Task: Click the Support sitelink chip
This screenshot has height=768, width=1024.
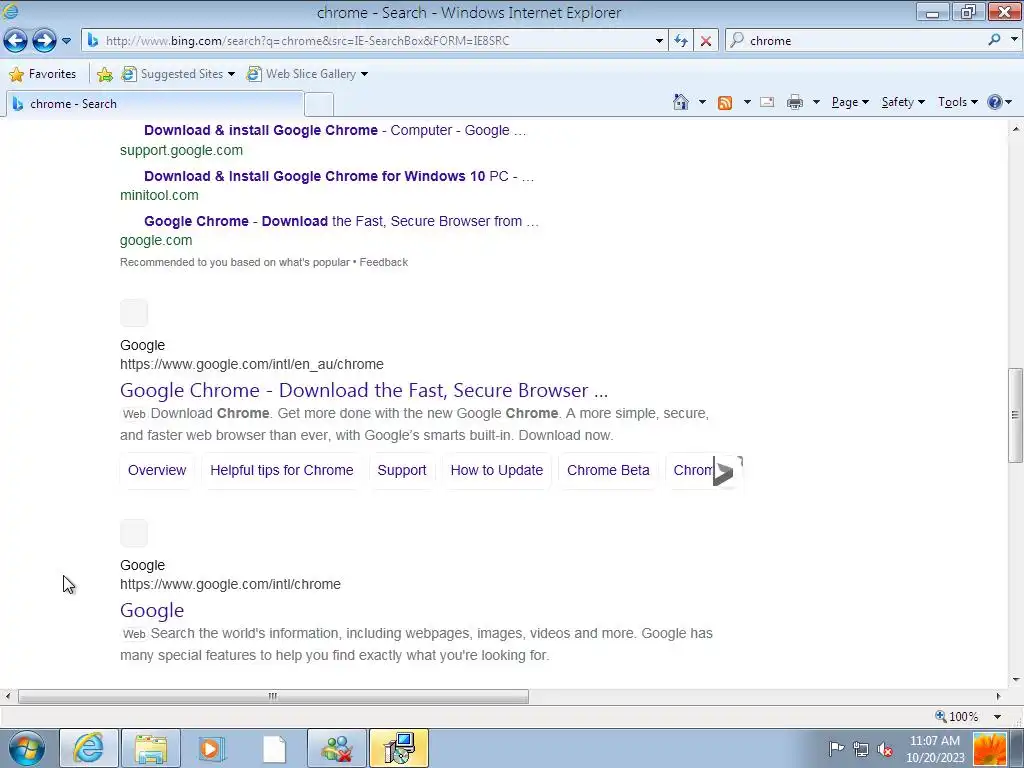Action: (x=402, y=470)
